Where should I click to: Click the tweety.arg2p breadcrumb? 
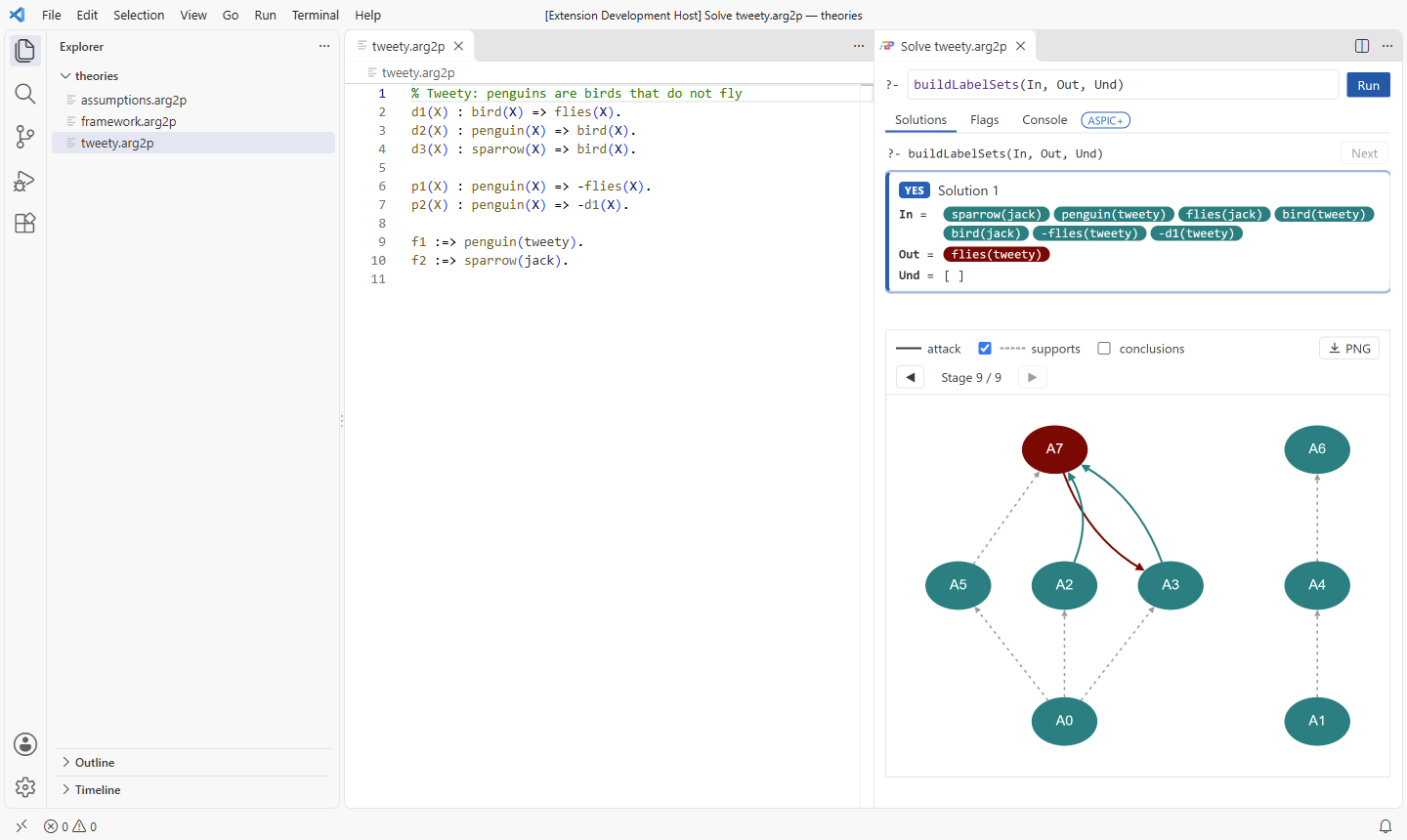click(x=418, y=73)
